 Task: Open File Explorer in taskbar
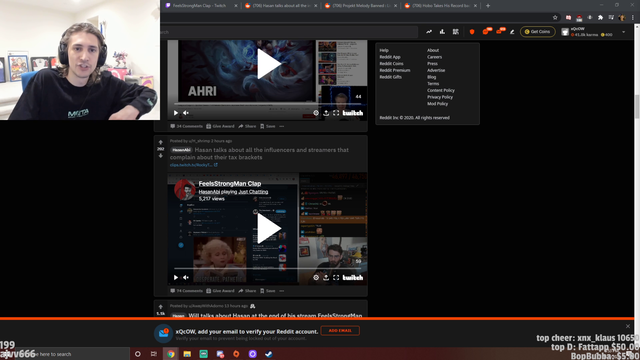pos(187,354)
